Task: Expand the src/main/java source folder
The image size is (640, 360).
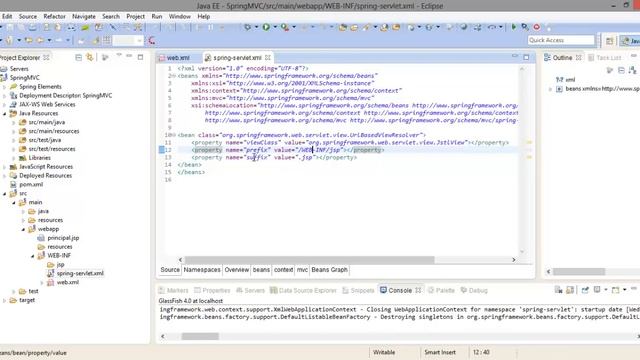Action: (13, 122)
